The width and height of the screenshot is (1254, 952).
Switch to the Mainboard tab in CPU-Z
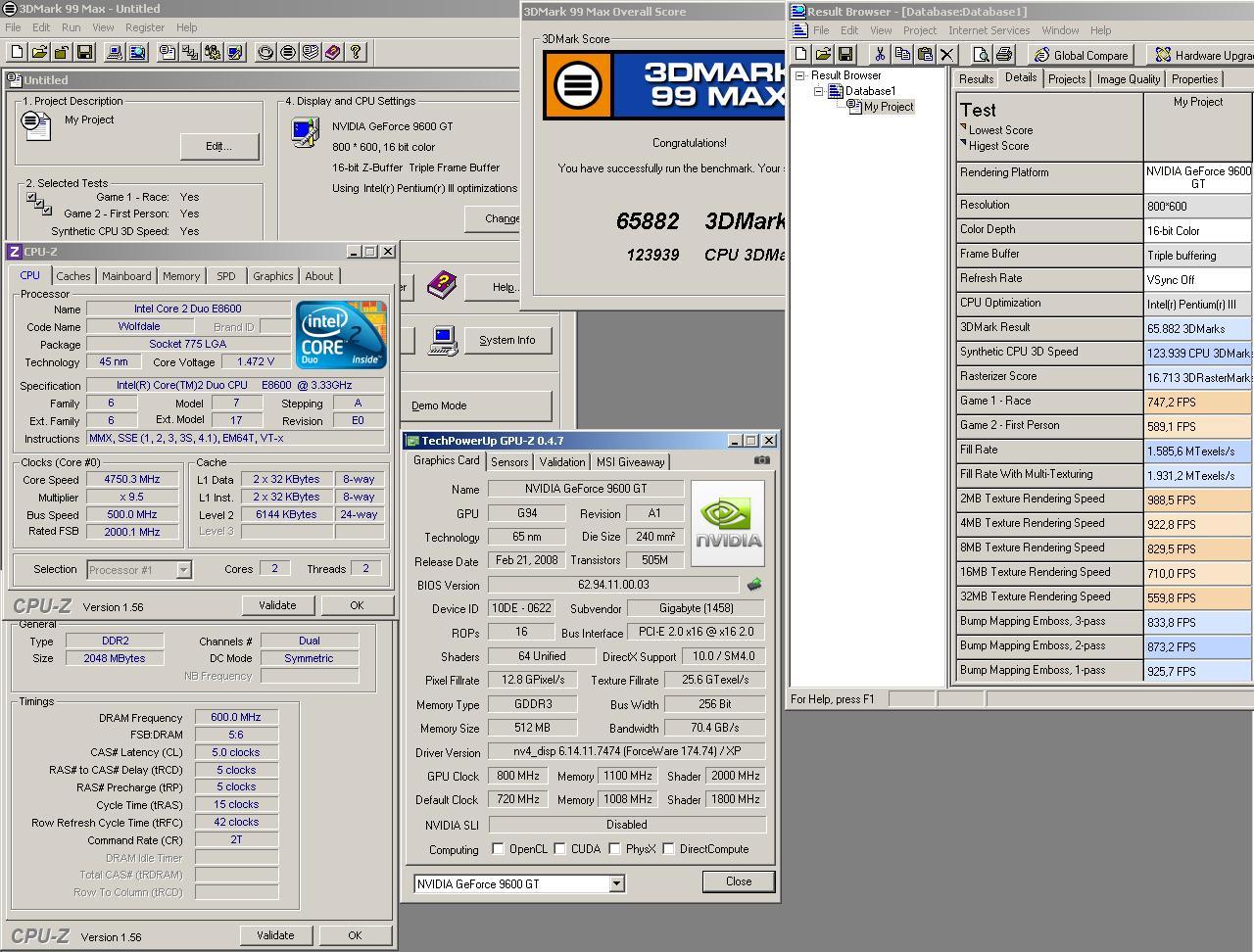tap(126, 276)
